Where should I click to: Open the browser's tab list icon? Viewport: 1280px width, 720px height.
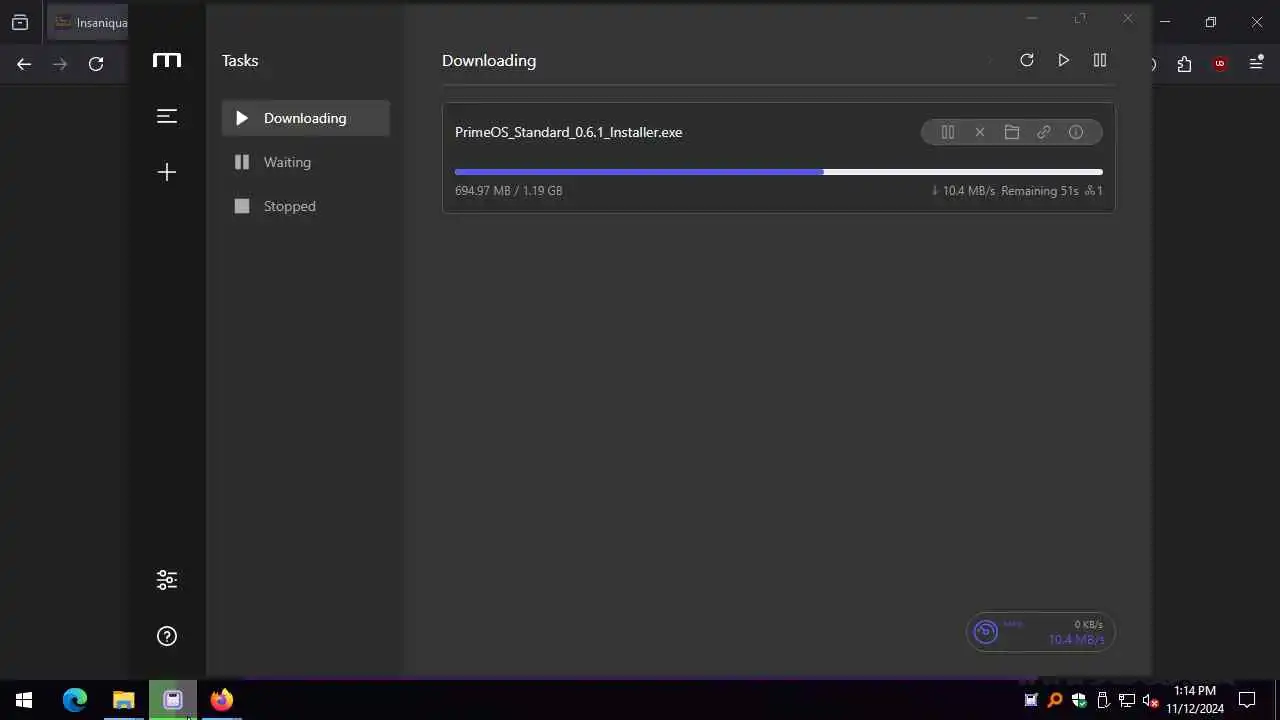[x=20, y=22]
